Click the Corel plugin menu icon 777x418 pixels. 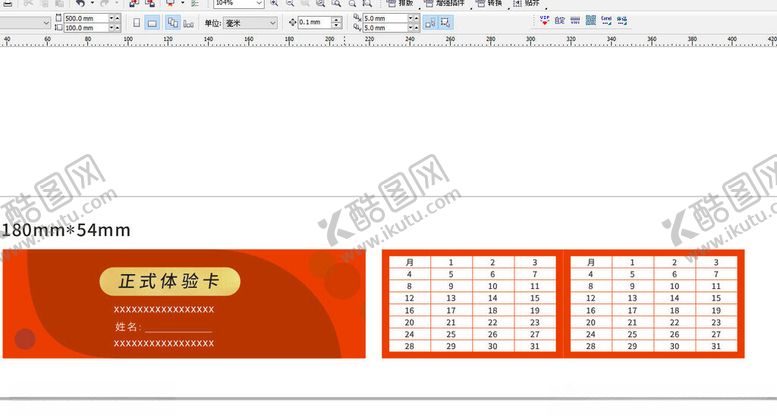pyautogui.click(x=606, y=20)
